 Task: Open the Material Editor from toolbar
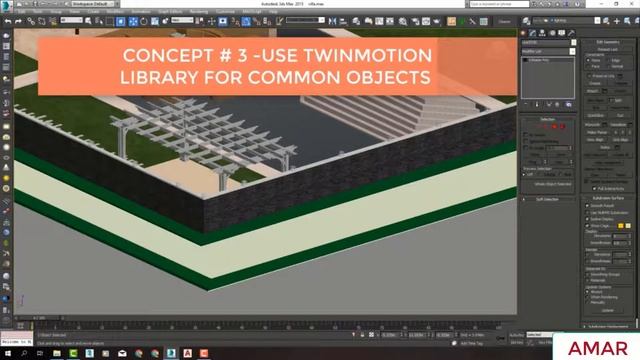coord(403,21)
